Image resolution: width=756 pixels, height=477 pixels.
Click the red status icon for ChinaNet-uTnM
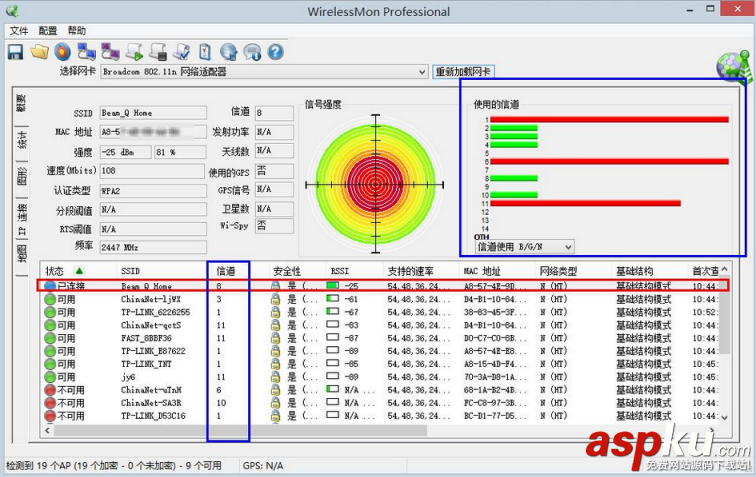(x=50, y=390)
